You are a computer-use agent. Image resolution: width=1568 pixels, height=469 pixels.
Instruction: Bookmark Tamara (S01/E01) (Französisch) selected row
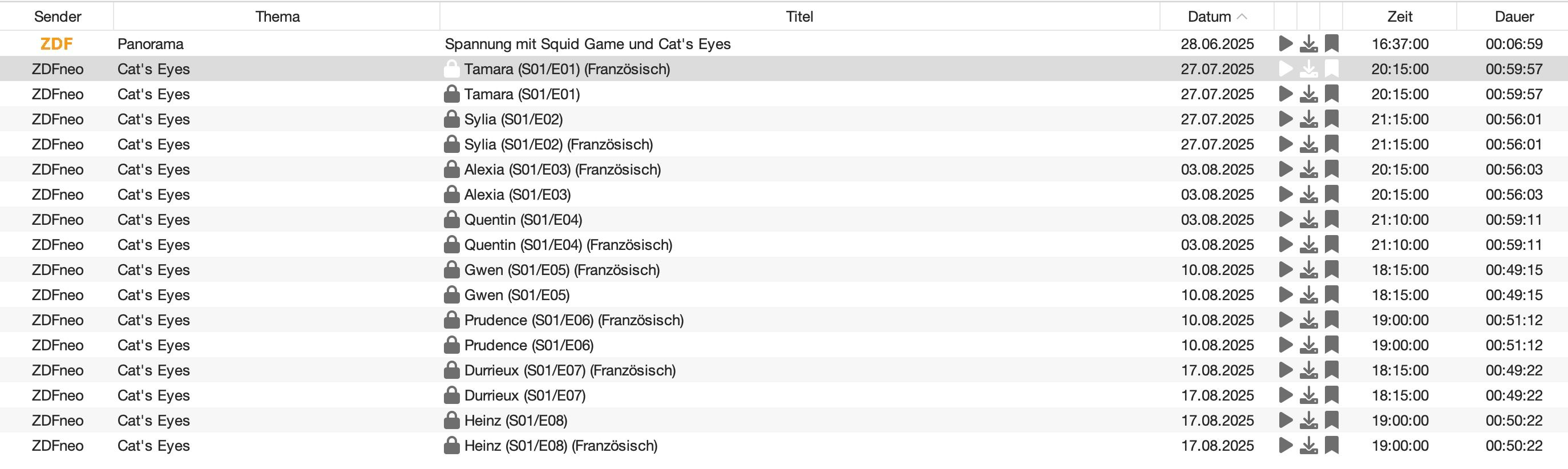[1331, 68]
